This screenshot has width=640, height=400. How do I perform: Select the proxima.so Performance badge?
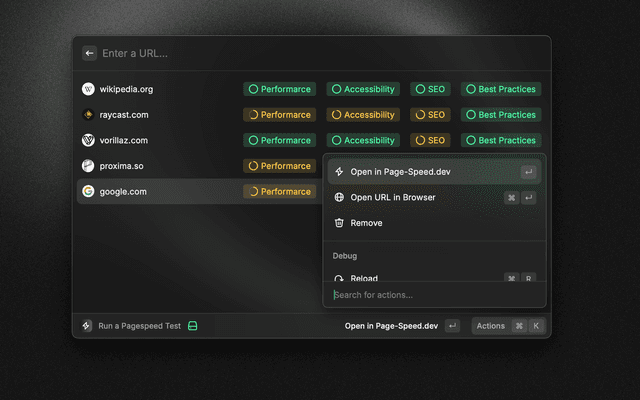coord(279,166)
